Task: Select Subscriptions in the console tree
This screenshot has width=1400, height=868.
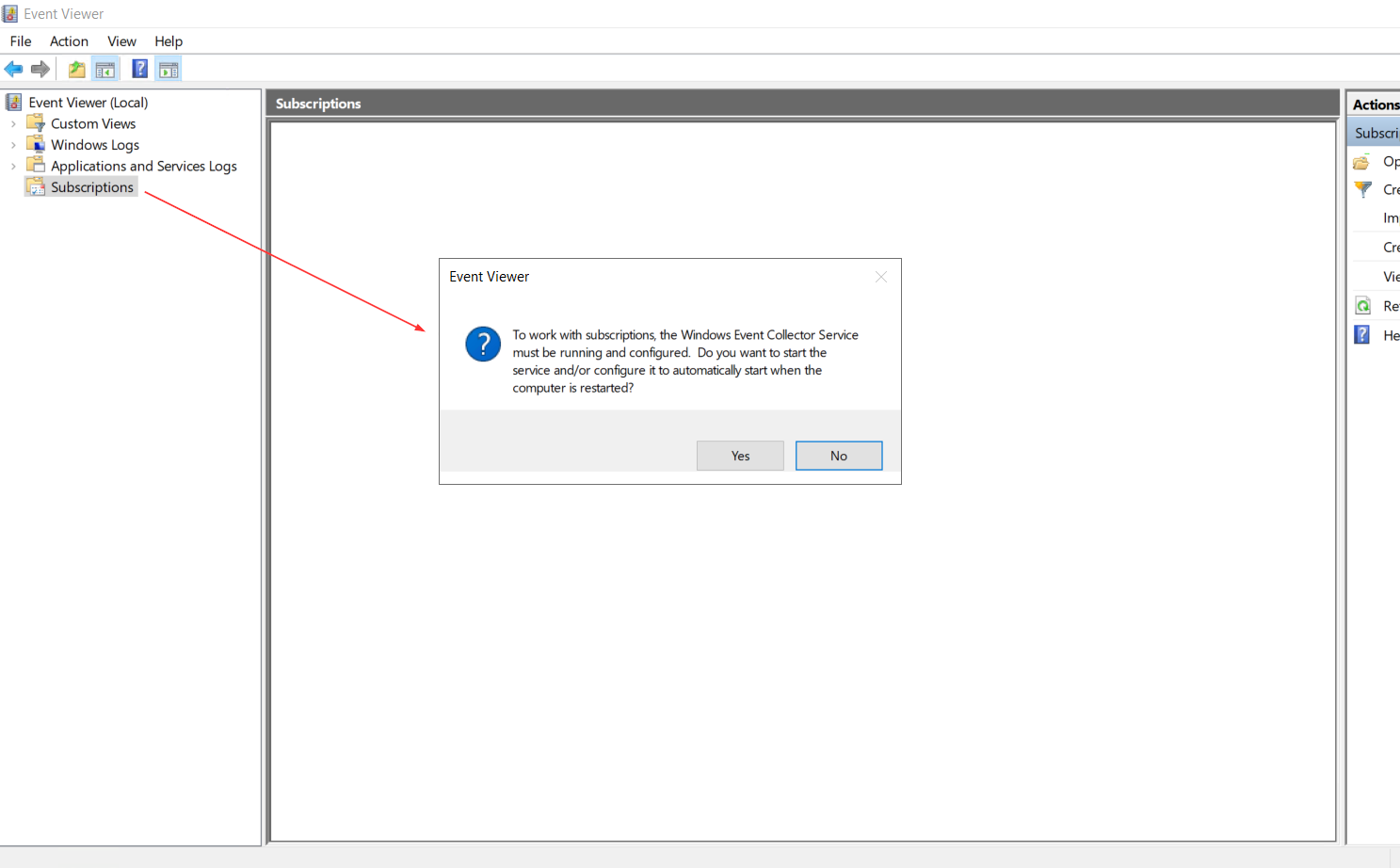Action: [92, 187]
